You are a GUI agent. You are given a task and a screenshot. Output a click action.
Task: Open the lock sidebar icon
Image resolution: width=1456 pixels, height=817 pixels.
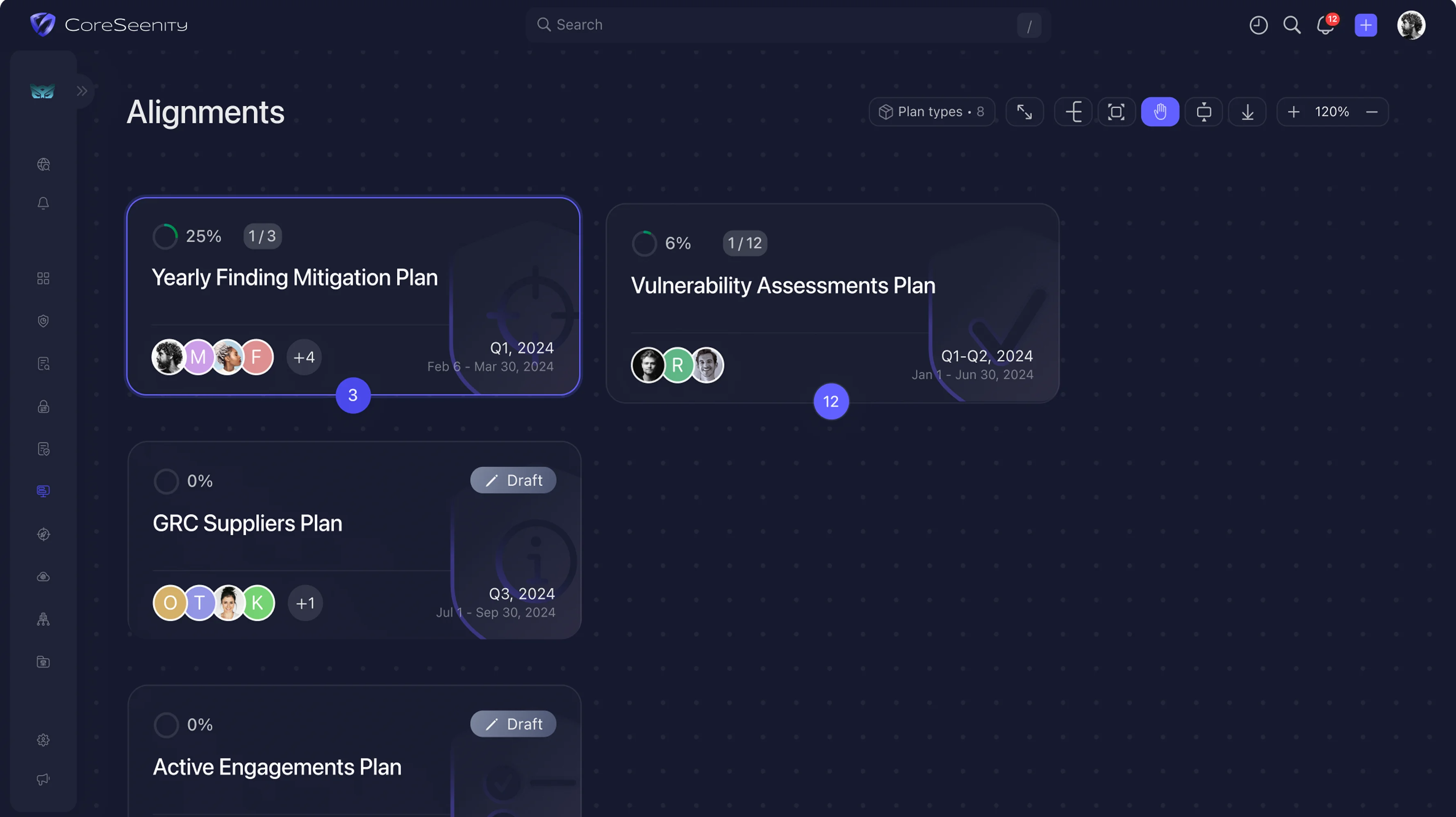point(43,406)
